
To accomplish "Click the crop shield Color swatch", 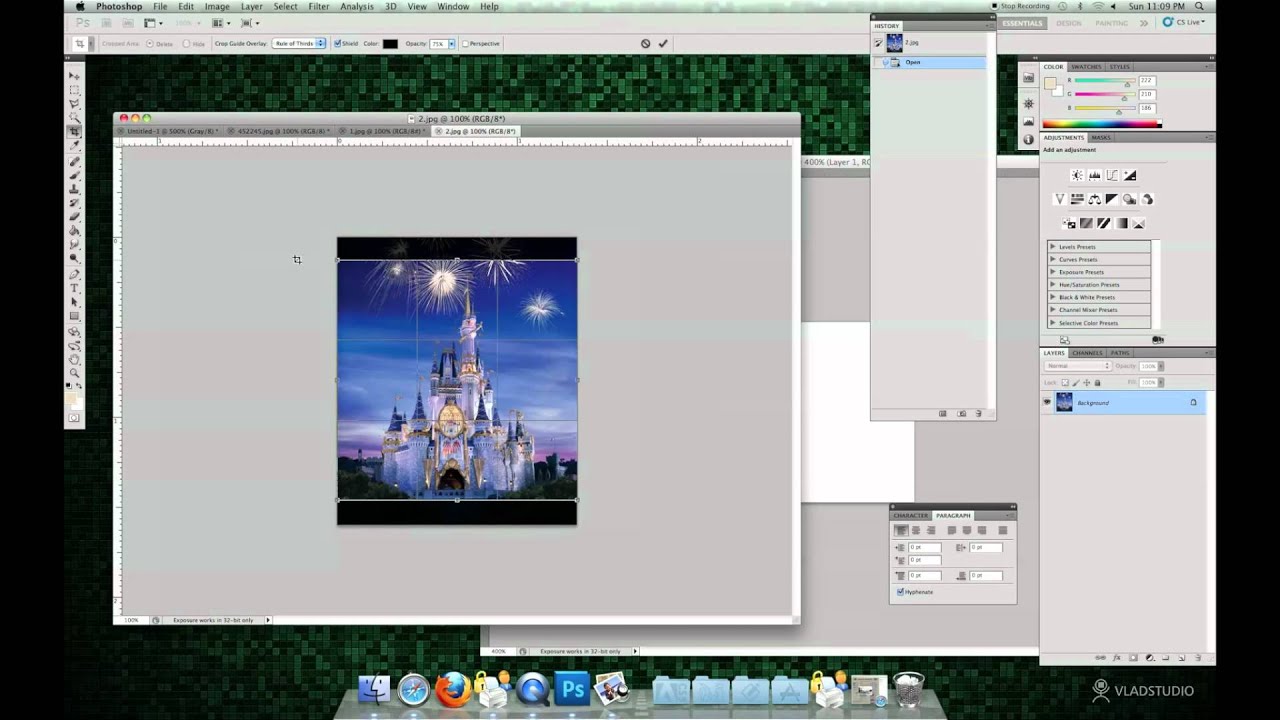I will (x=390, y=43).
